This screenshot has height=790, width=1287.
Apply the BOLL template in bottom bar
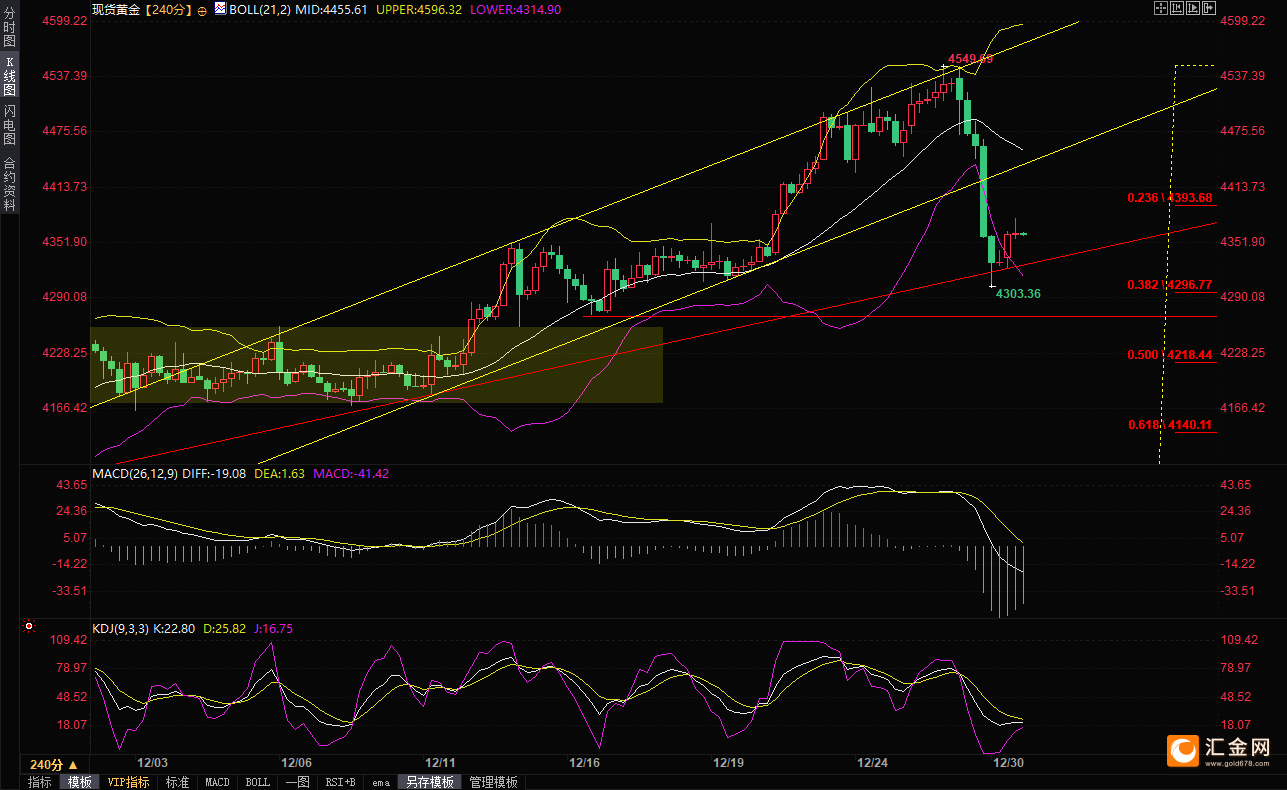[257, 782]
